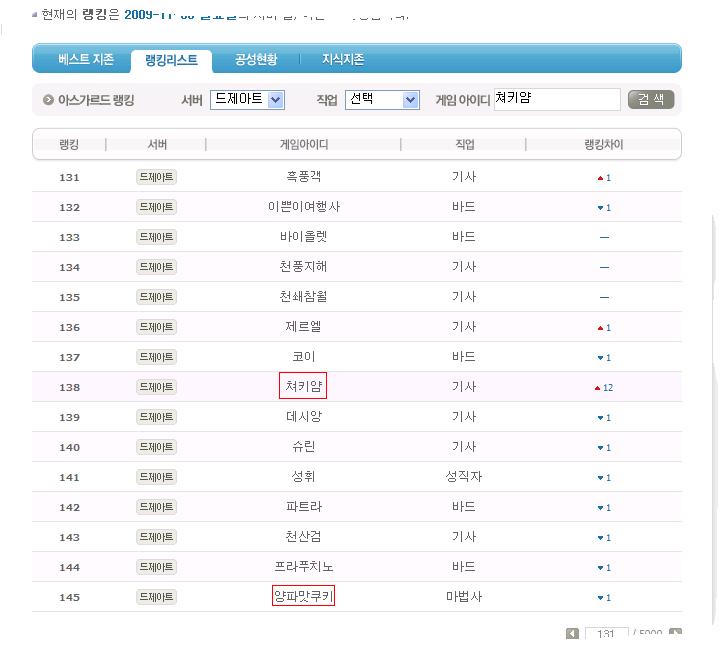This screenshot has width=722, height=648.
Task: Go to next page with right arrow
Action: 676,634
